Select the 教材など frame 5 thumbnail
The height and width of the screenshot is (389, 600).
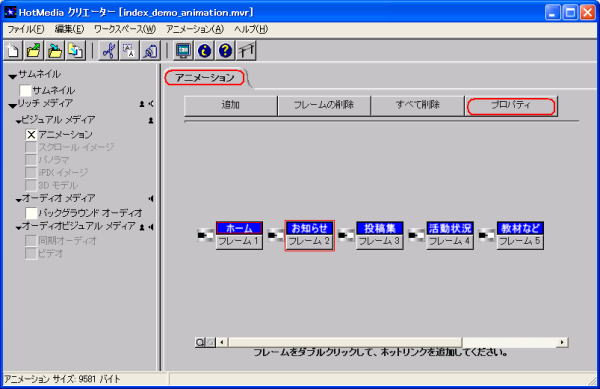(x=520, y=235)
